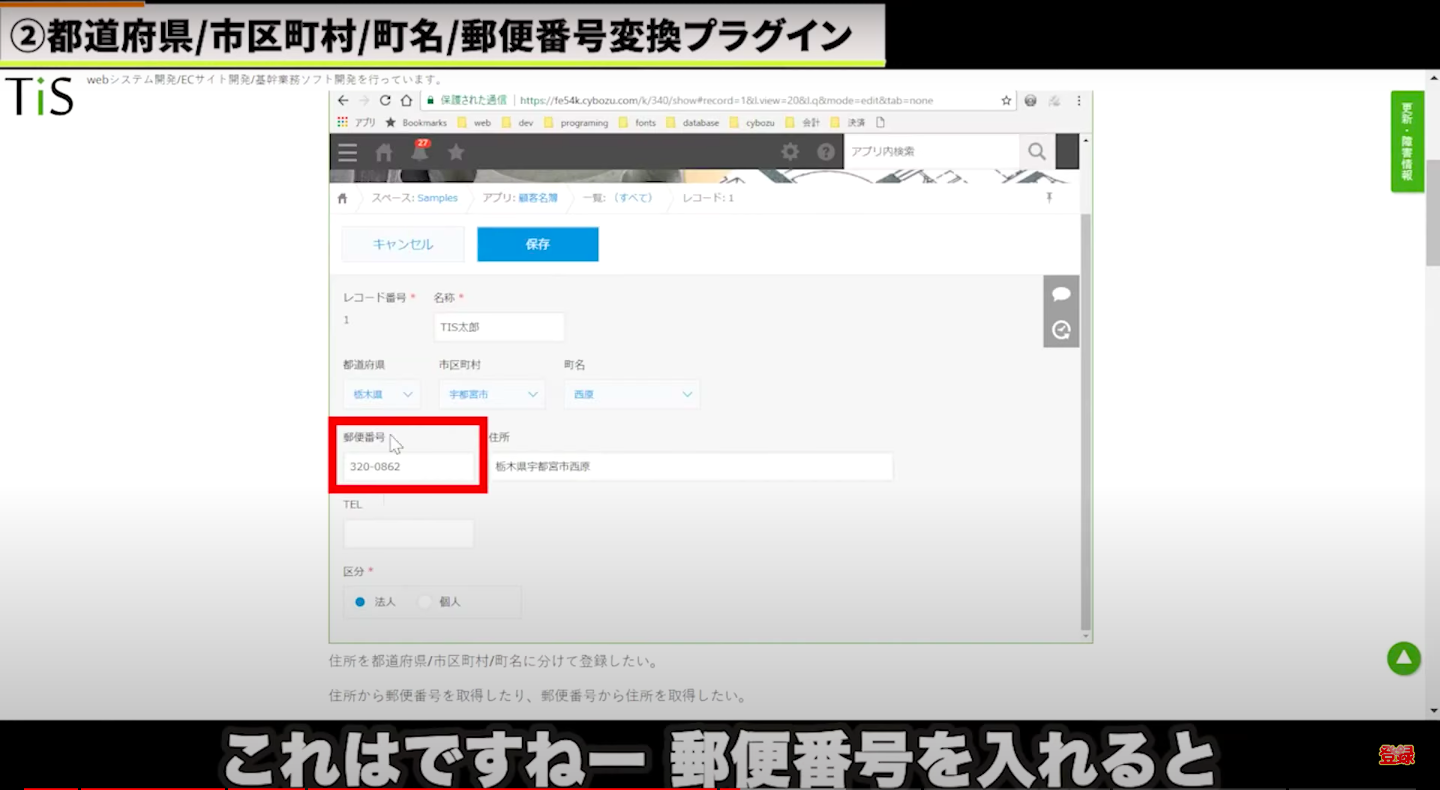Click the empty TEL input field
This screenshot has width=1440, height=790.
point(408,534)
